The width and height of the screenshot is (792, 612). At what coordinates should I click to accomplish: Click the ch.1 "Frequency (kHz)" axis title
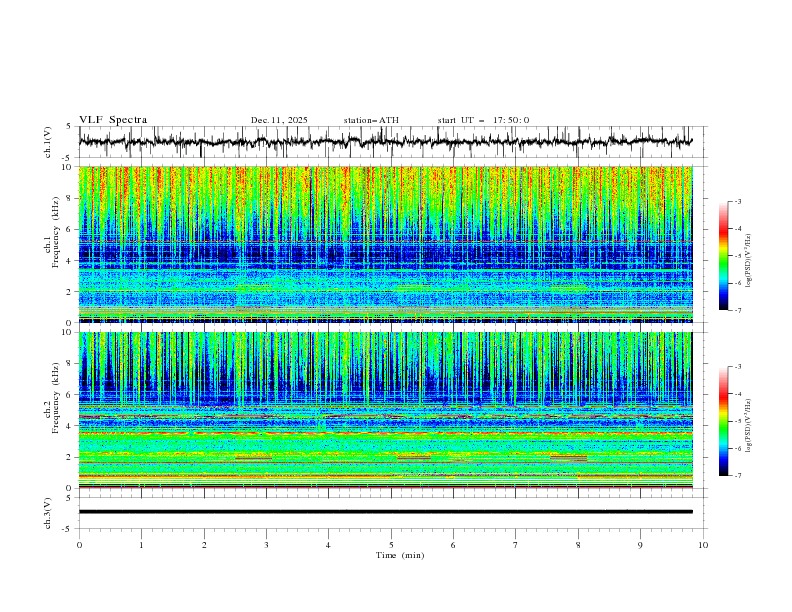point(55,232)
